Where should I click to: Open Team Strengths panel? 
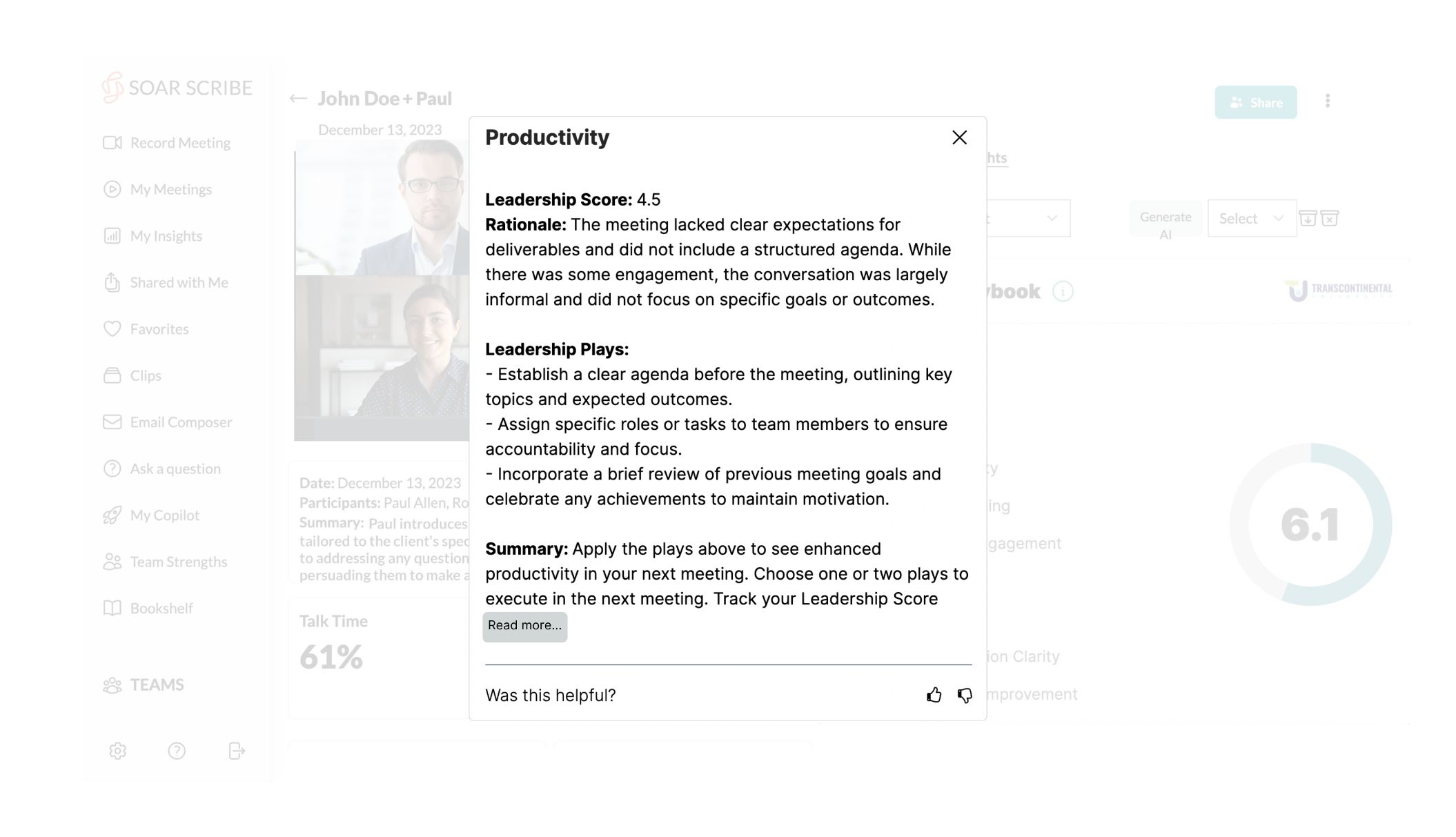tap(178, 561)
